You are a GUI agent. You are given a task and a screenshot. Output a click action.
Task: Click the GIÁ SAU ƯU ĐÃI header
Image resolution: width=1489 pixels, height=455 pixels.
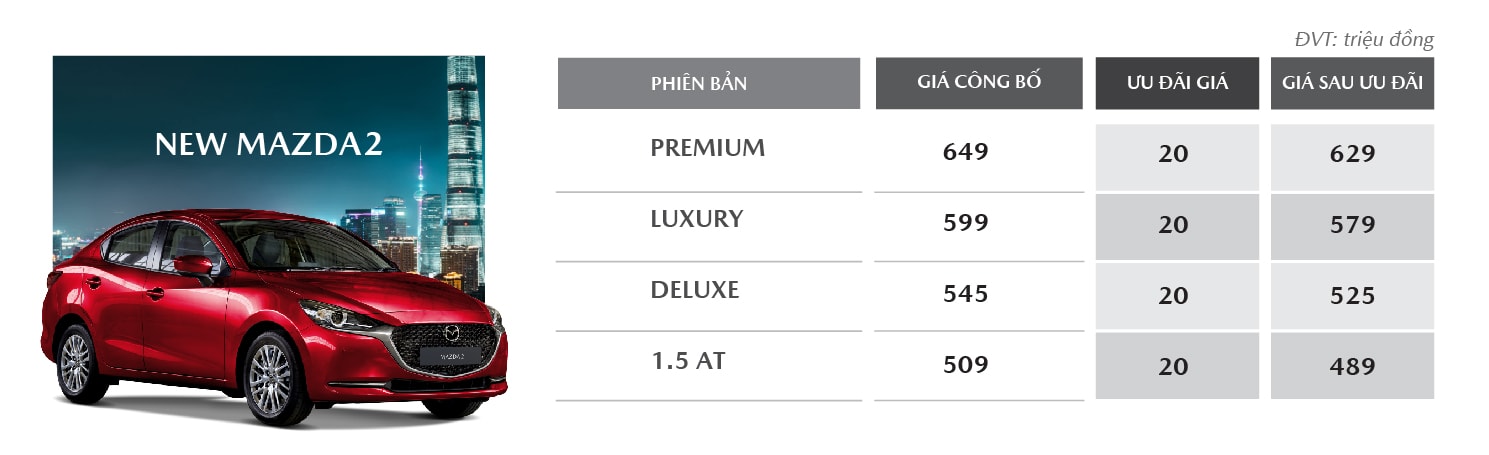[x=1352, y=83]
